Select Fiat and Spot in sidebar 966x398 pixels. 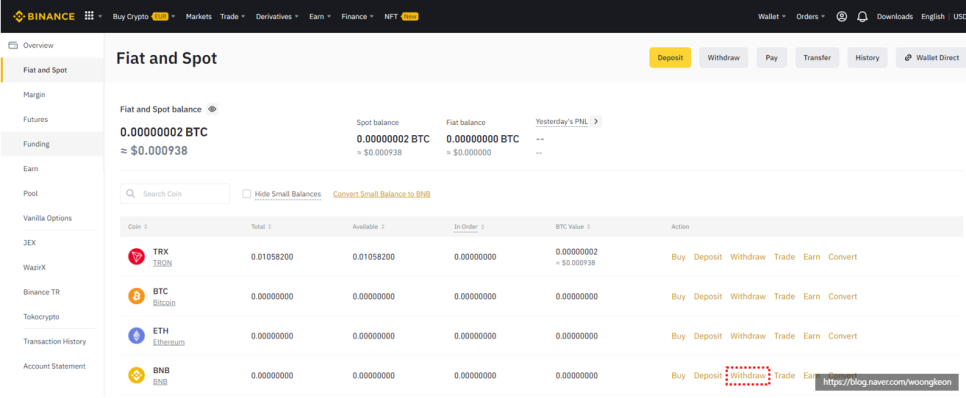(52, 70)
